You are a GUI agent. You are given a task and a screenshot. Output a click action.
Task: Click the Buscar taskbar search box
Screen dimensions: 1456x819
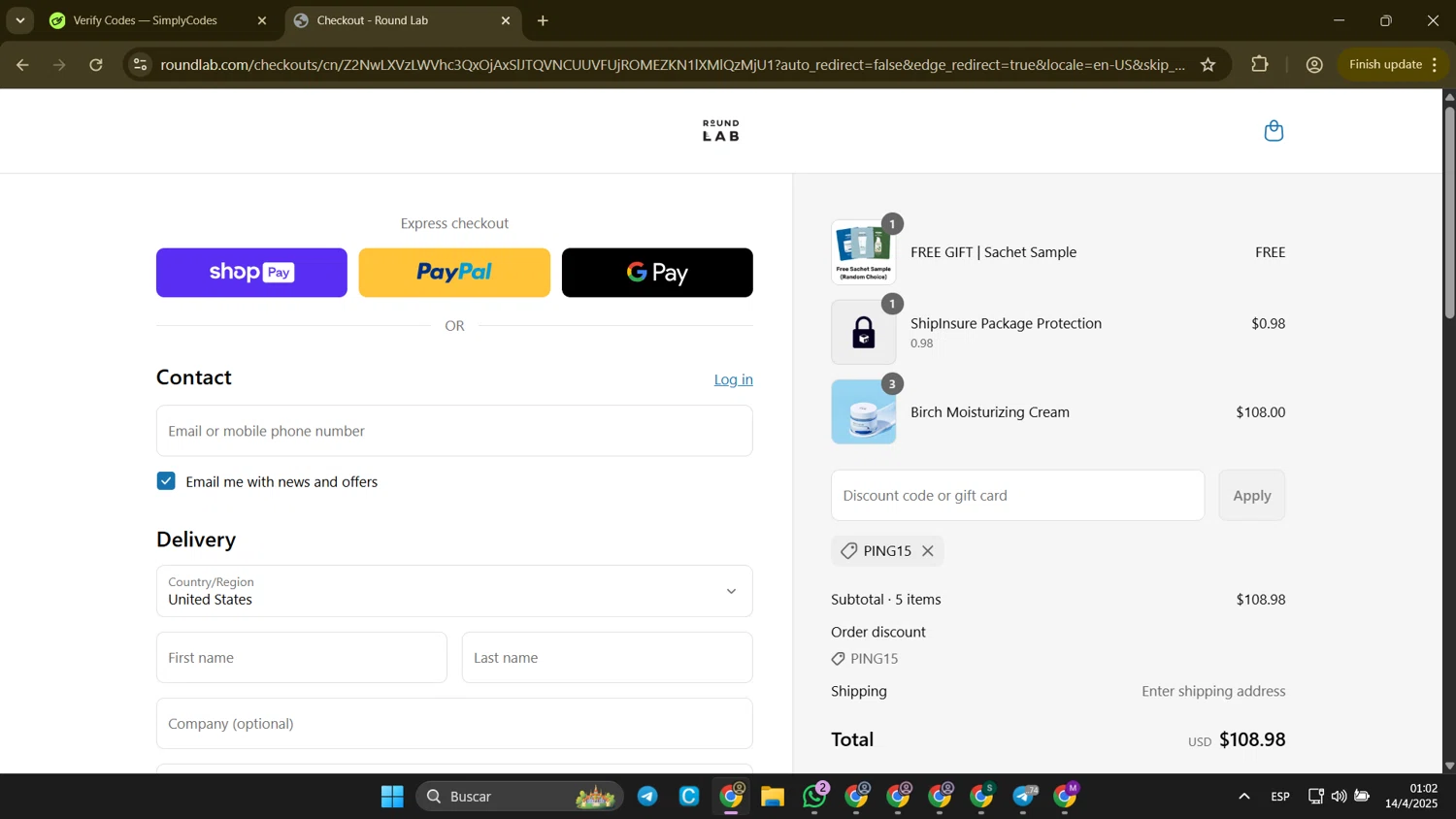pos(520,797)
